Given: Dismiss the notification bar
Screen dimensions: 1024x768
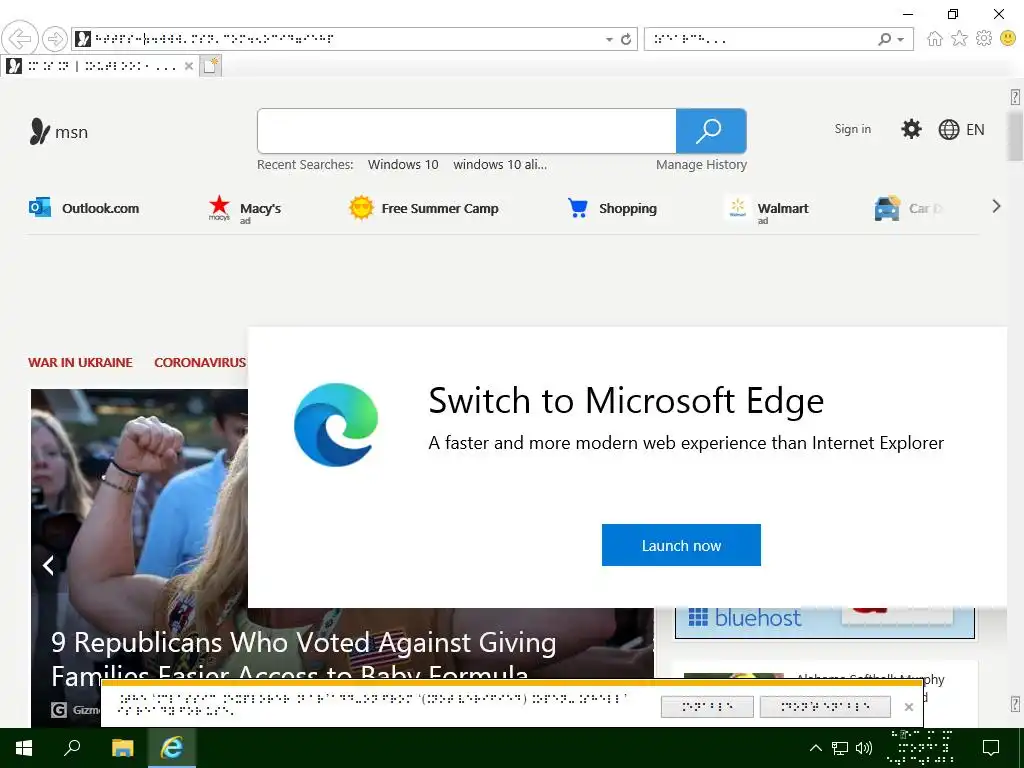Looking at the screenshot, I should click(x=908, y=707).
